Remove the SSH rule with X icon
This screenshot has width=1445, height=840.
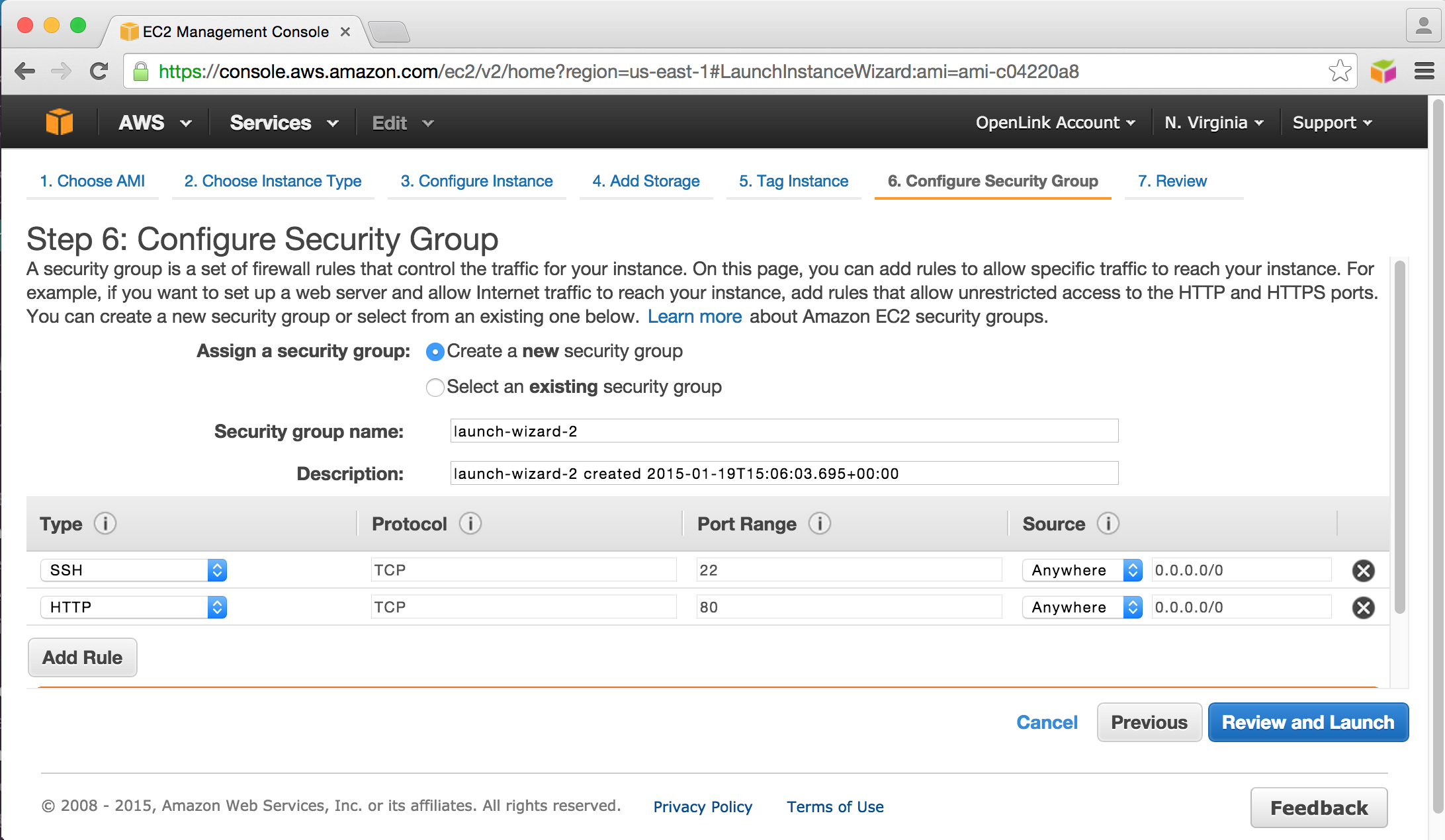click(1363, 570)
